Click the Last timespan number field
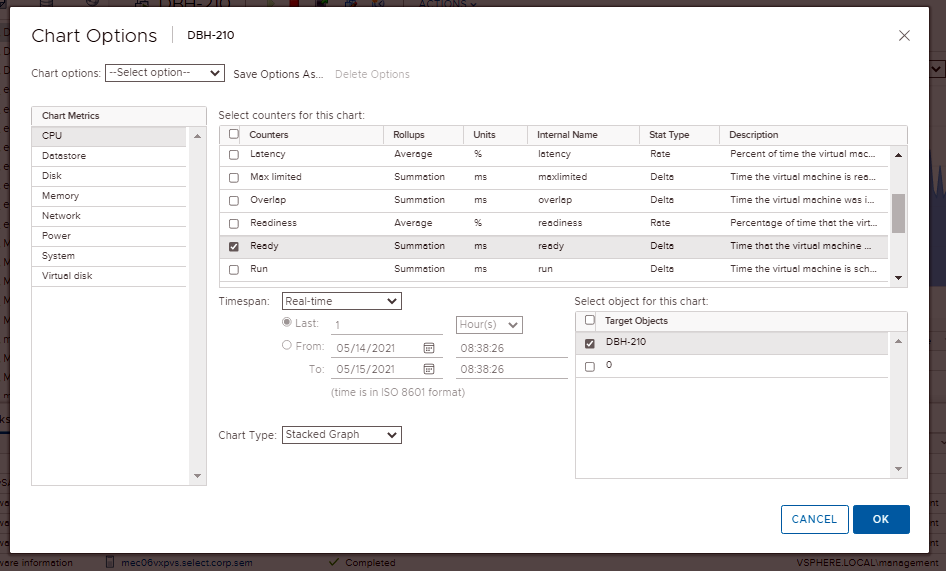This screenshot has width=946, height=571. point(386,325)
